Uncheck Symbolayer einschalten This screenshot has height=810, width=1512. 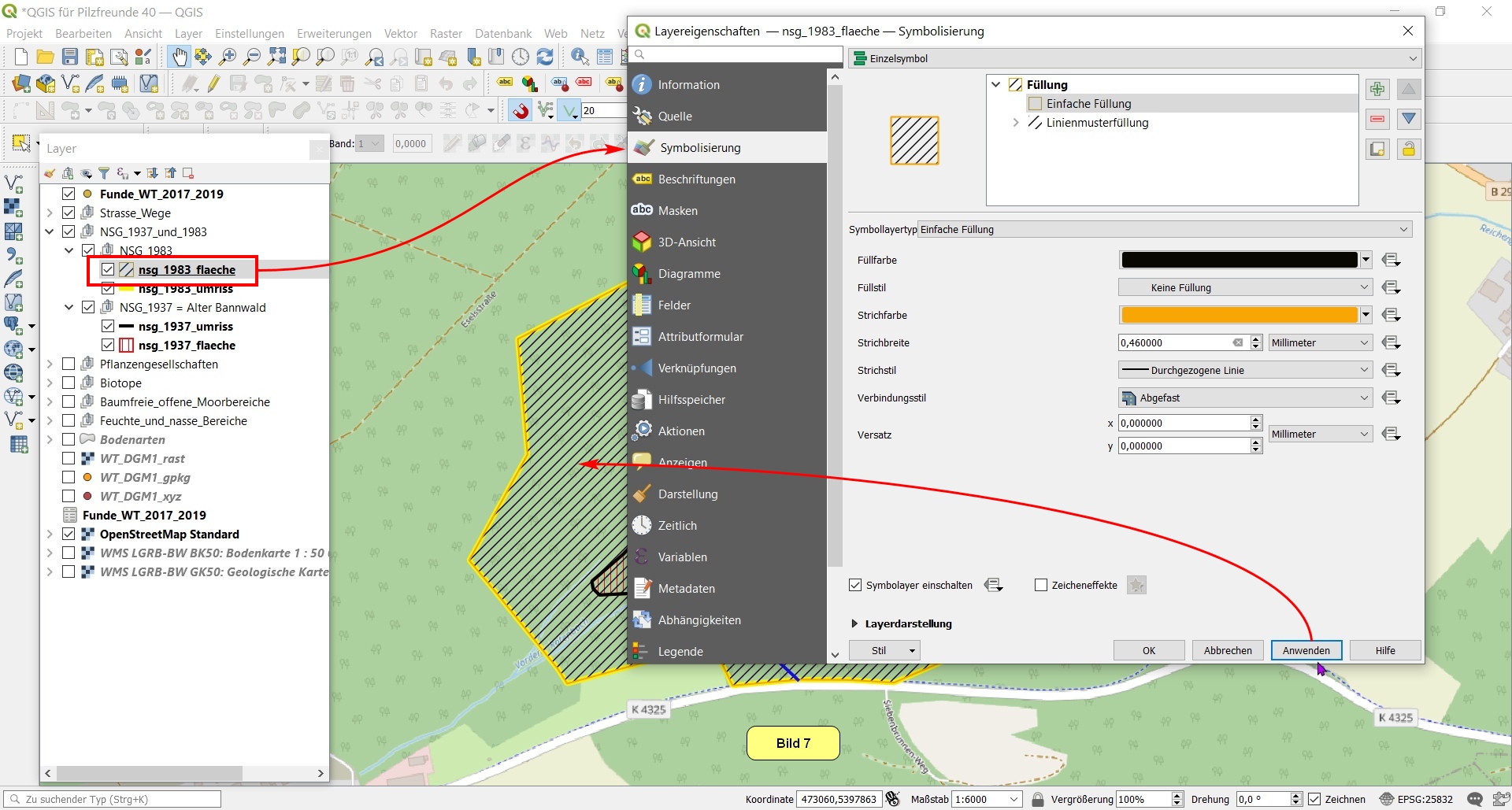(855, 585)
